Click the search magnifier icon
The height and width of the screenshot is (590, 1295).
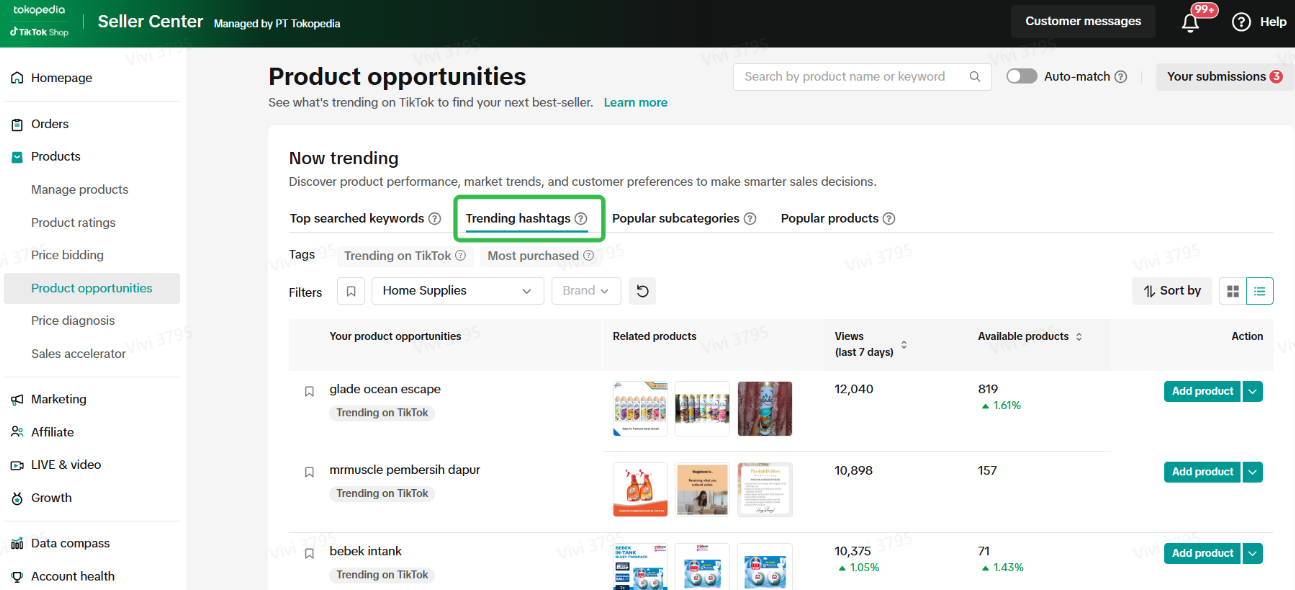[975, 77]
